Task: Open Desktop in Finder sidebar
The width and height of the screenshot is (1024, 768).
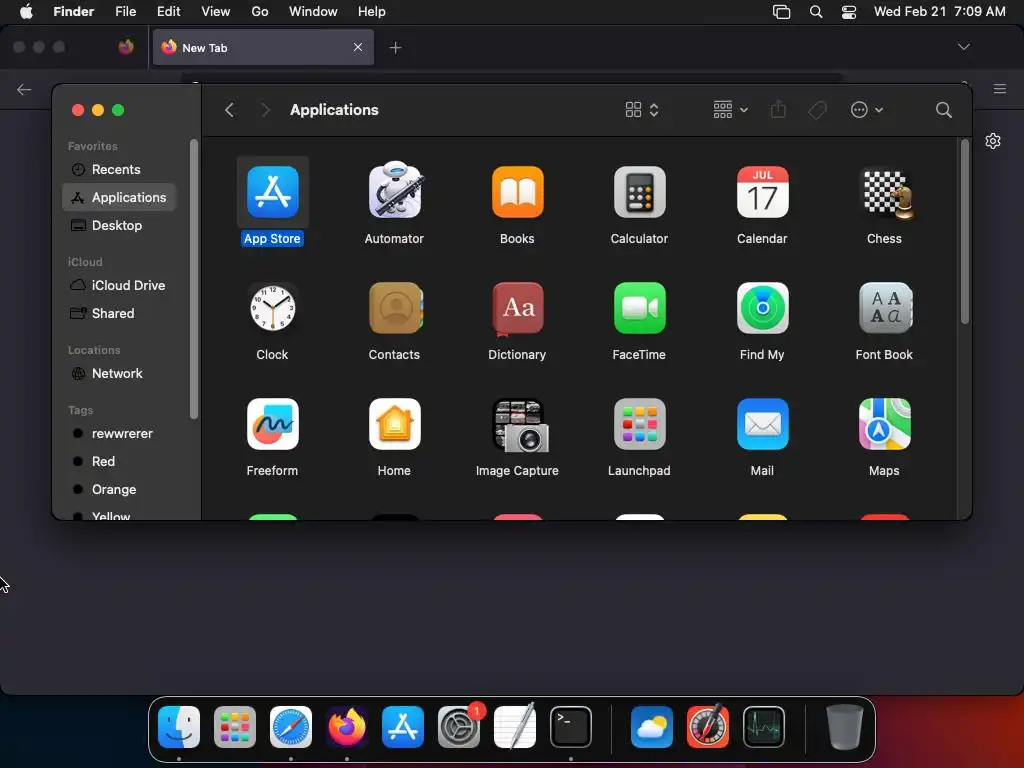Action: pyautogui.click(x=119, y=225)
